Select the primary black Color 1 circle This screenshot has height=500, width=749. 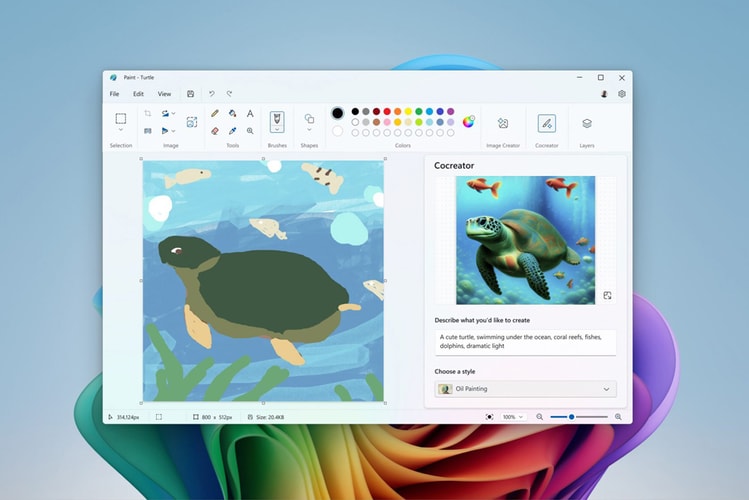tap(337, 113)
